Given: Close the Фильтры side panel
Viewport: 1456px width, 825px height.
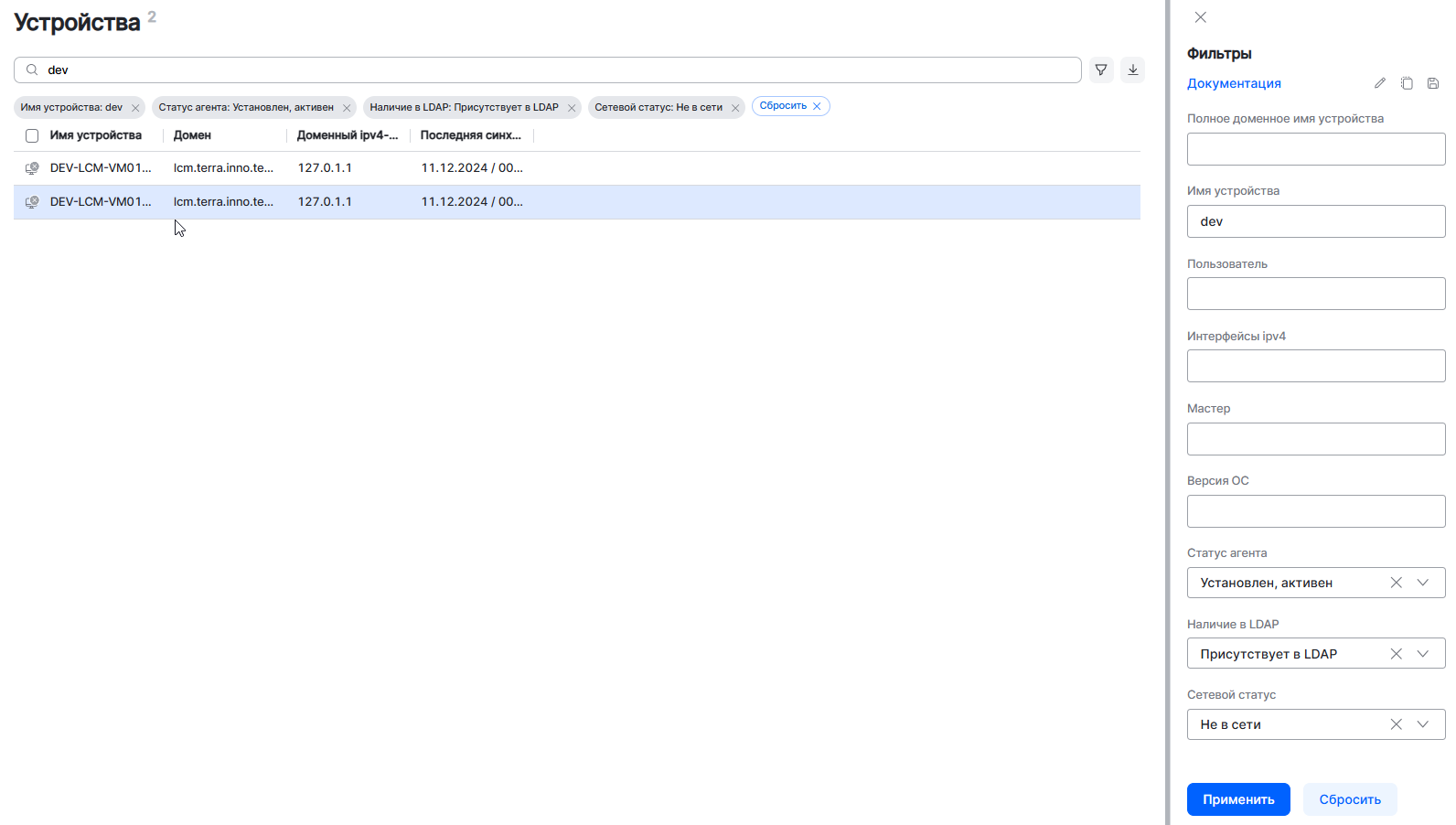Looking at the screenshot, I should click(1200, 17).
